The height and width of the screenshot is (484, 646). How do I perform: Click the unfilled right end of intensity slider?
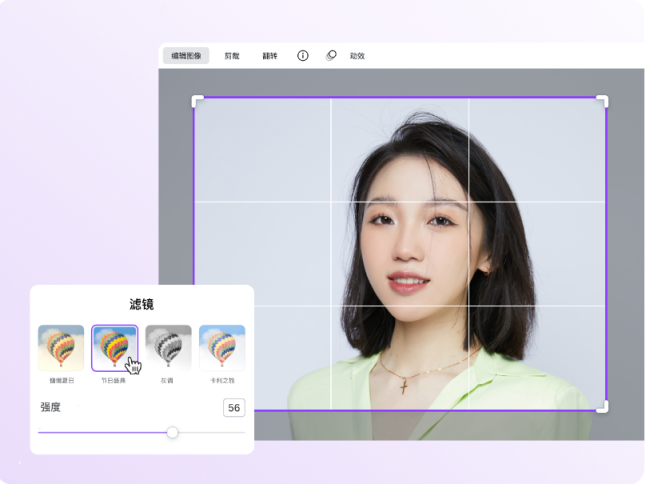[225, 432]
